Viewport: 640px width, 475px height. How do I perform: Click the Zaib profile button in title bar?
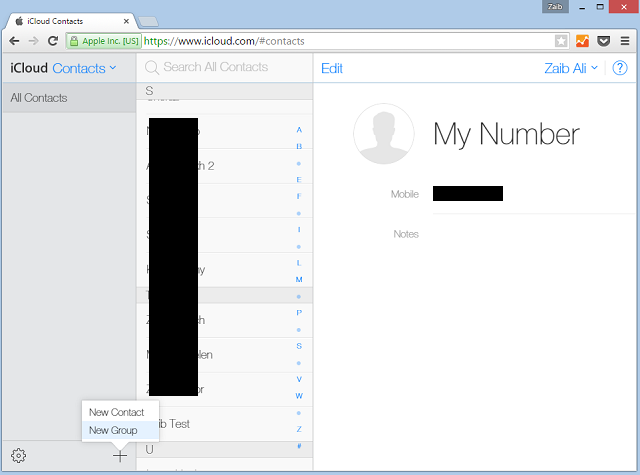click(x=555, y=7)
